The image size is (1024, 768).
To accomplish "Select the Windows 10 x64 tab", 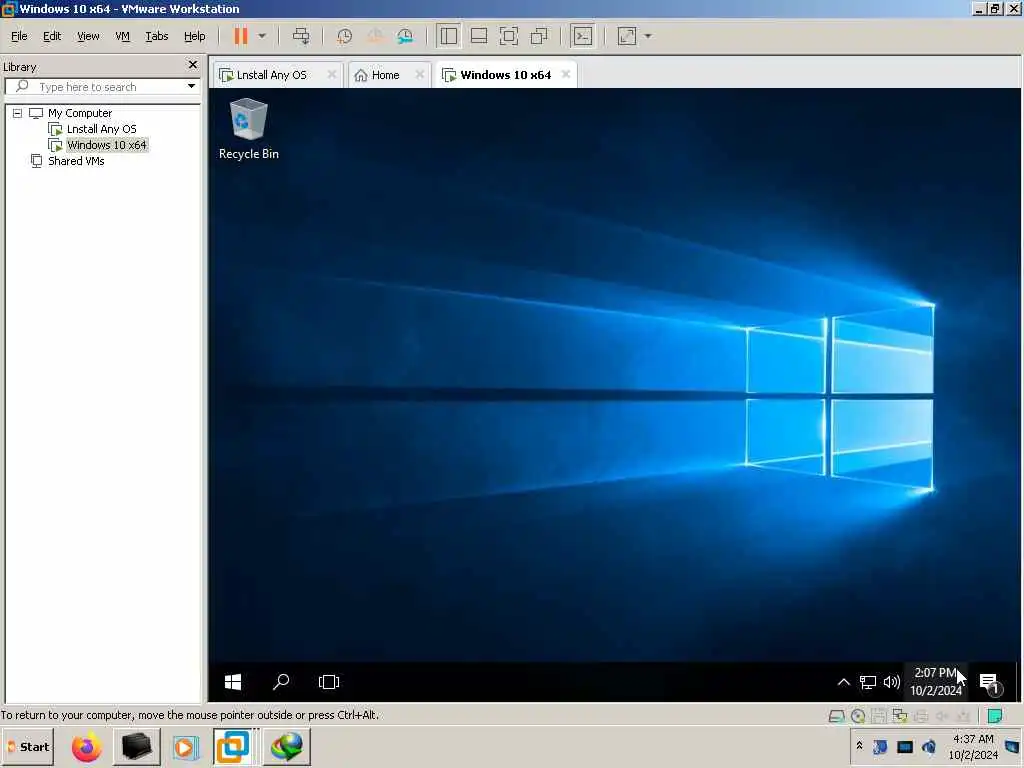I will point(505,75).
